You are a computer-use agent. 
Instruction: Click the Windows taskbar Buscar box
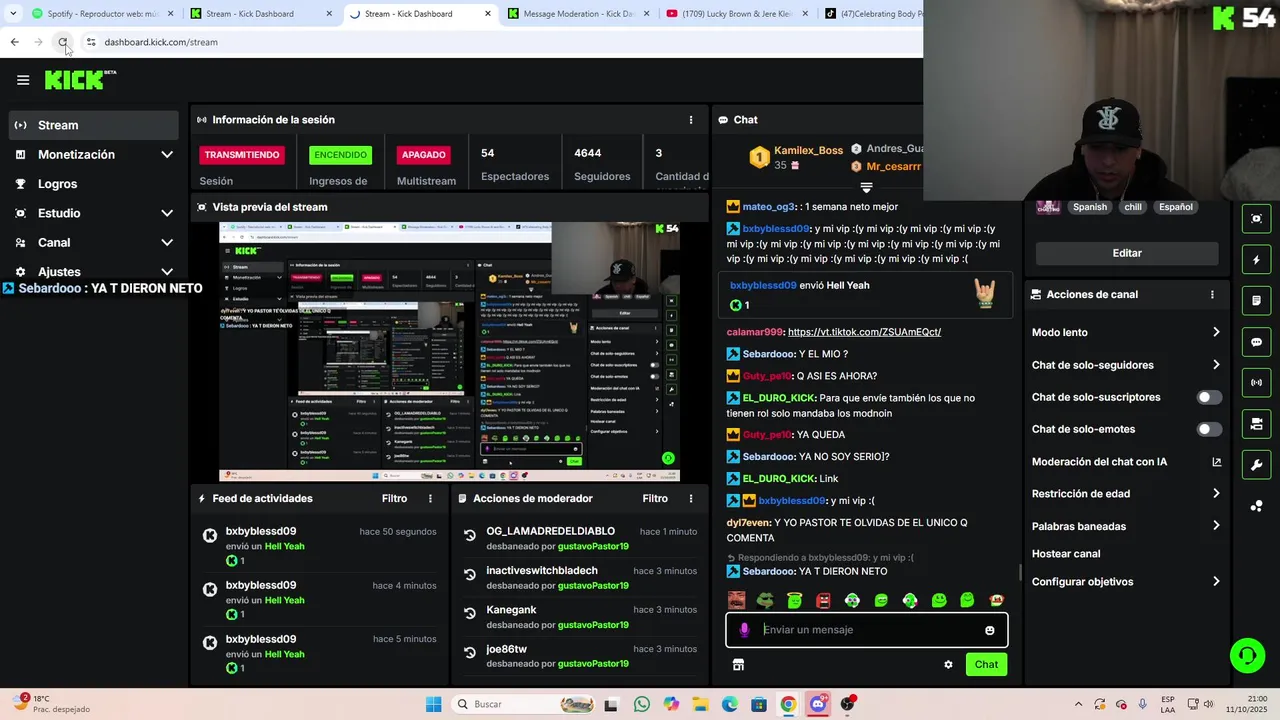(522, 704)
